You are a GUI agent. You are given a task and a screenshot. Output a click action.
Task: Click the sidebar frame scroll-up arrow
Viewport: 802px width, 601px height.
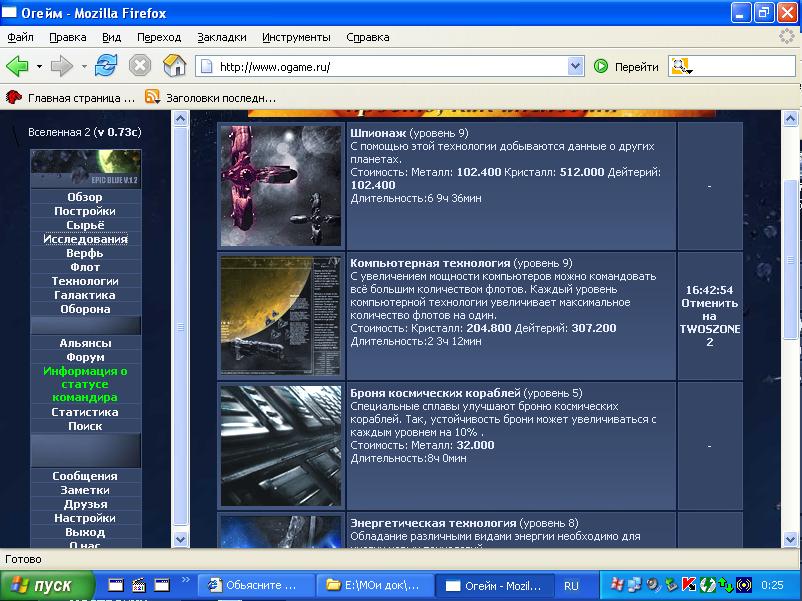[180, 119]
